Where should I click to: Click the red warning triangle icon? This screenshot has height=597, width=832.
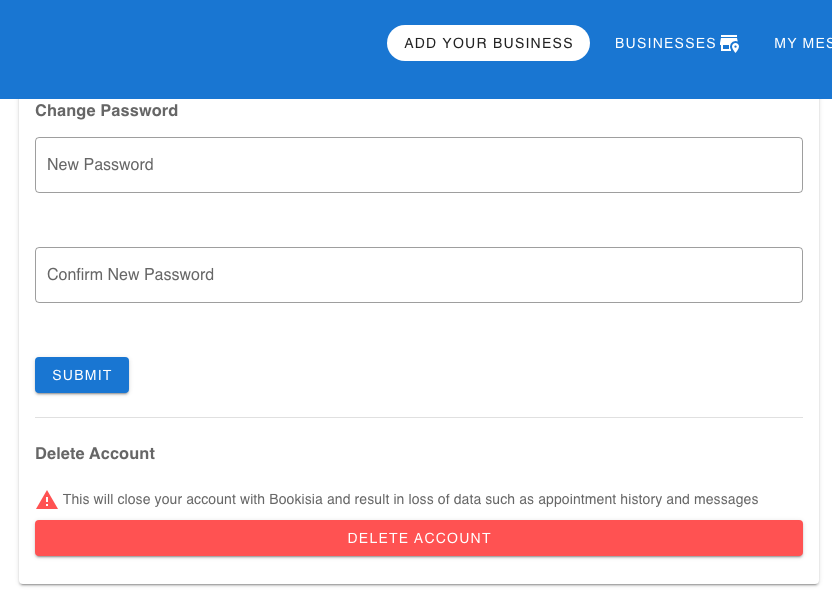tap(47, 500)
